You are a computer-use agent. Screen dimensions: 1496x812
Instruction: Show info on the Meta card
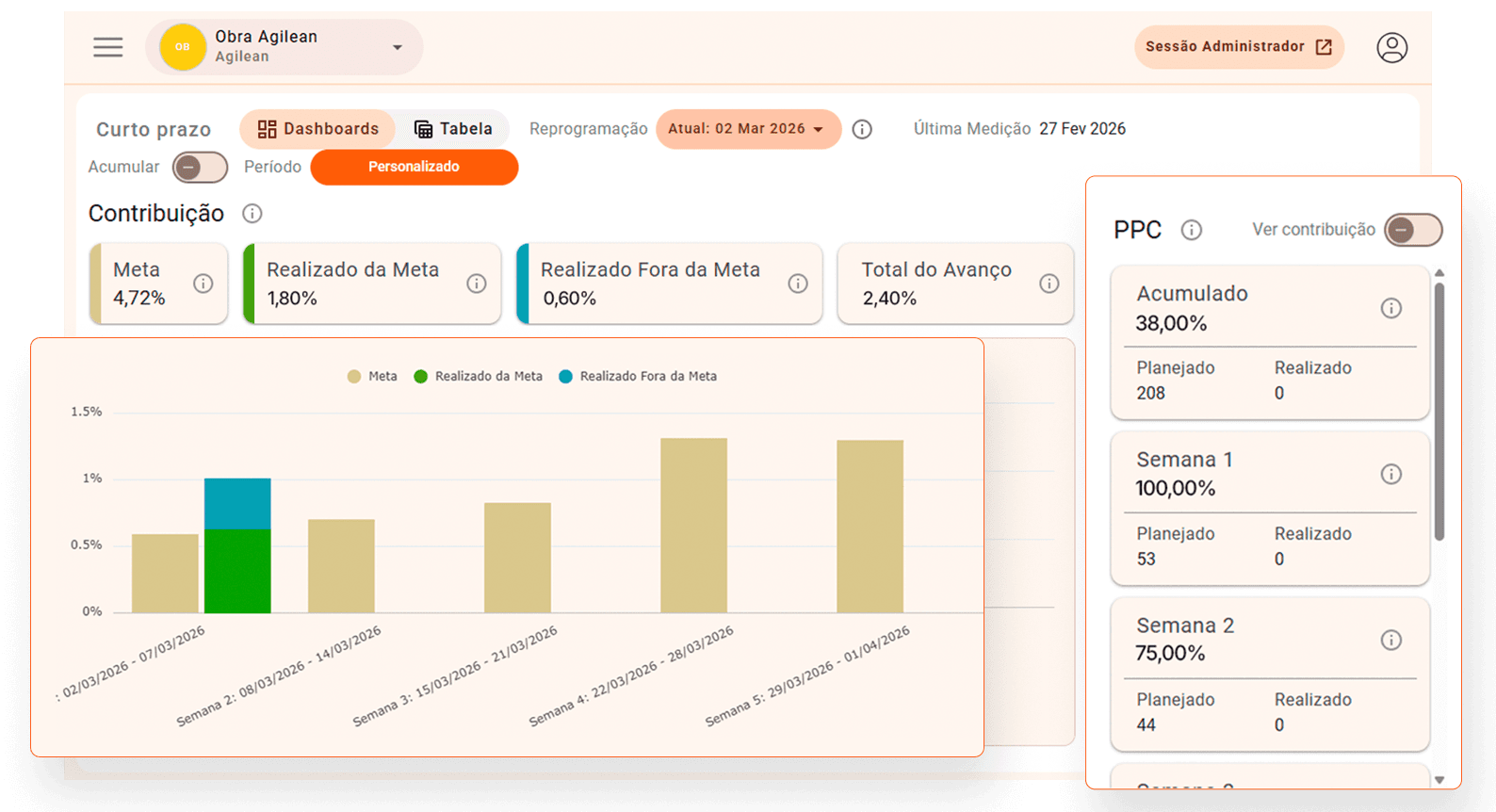click(x=203, y=284)
